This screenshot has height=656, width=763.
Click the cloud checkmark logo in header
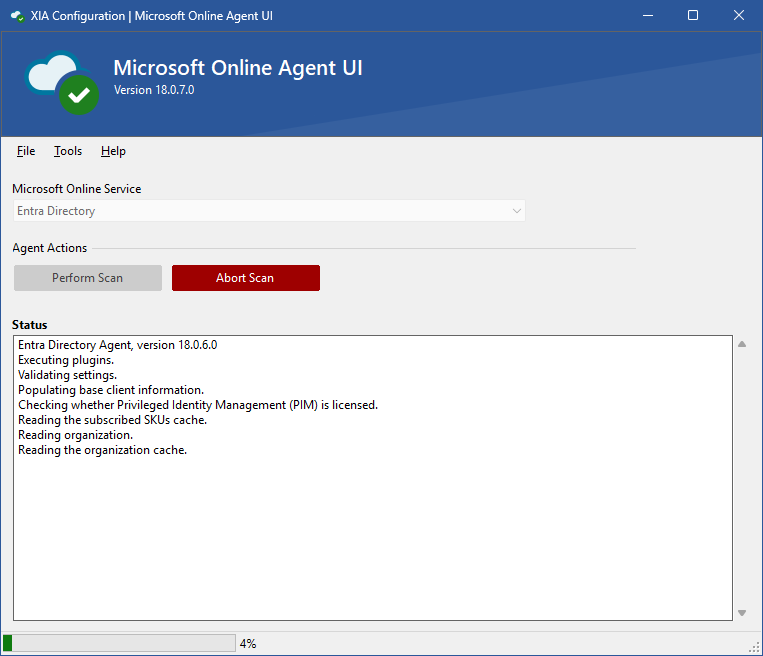[63, 82]
